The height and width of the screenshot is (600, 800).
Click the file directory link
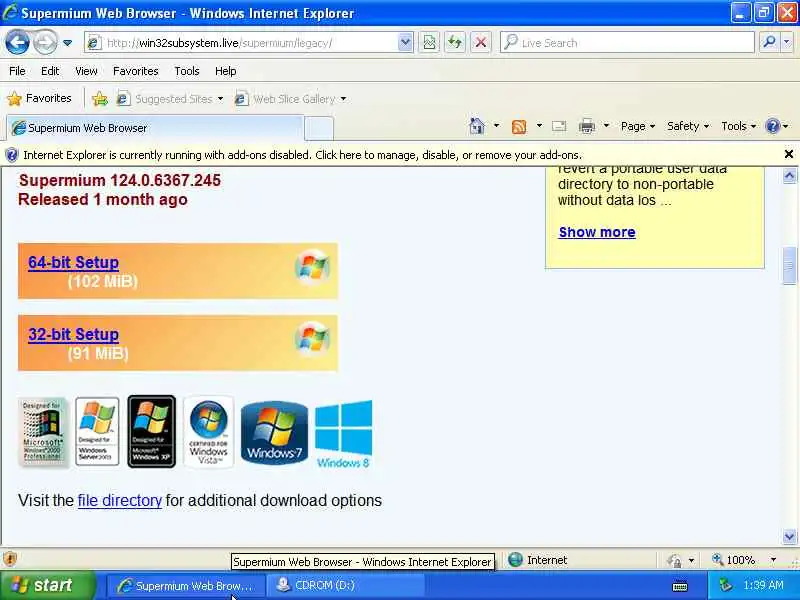(x=119, y=501)
